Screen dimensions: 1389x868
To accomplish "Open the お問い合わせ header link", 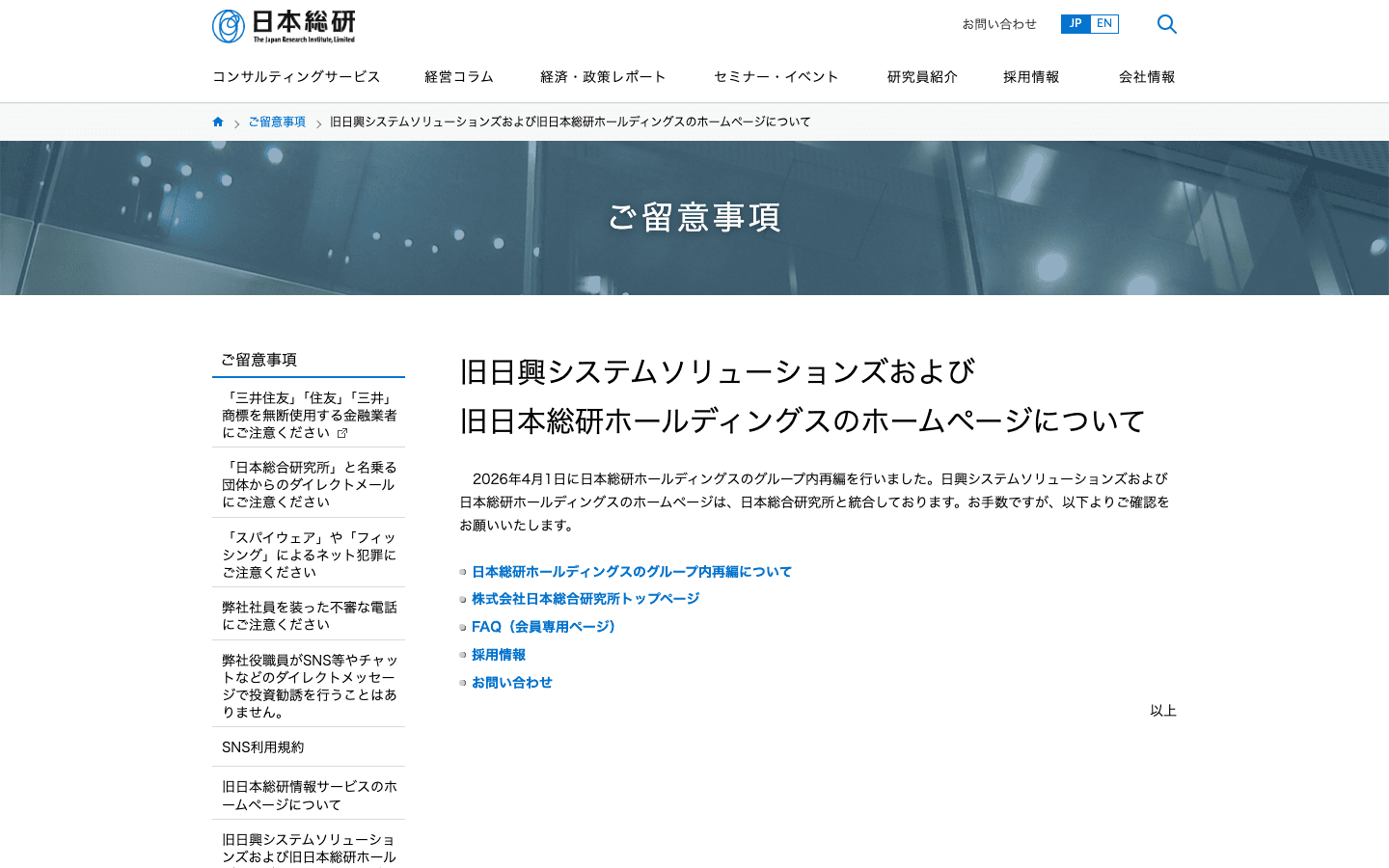I will tap(998, 24).
